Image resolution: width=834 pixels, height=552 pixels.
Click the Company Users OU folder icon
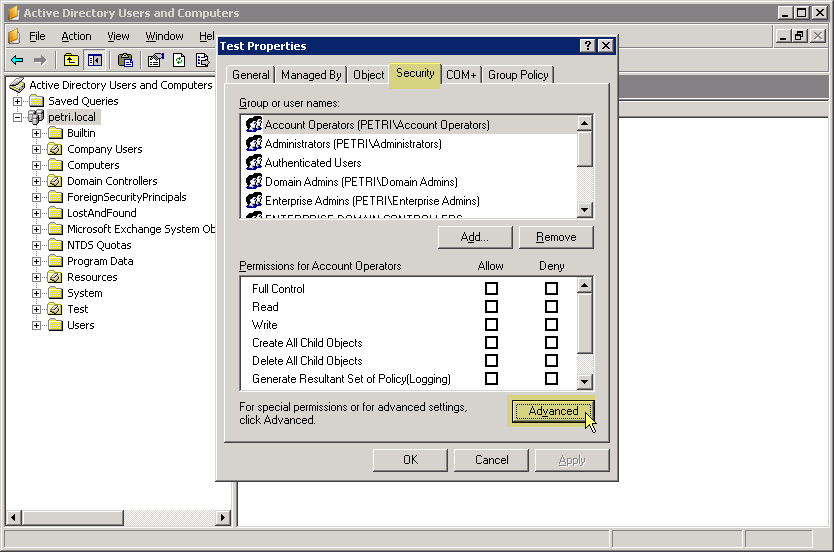pyautogui.click(x=55, y=149)
